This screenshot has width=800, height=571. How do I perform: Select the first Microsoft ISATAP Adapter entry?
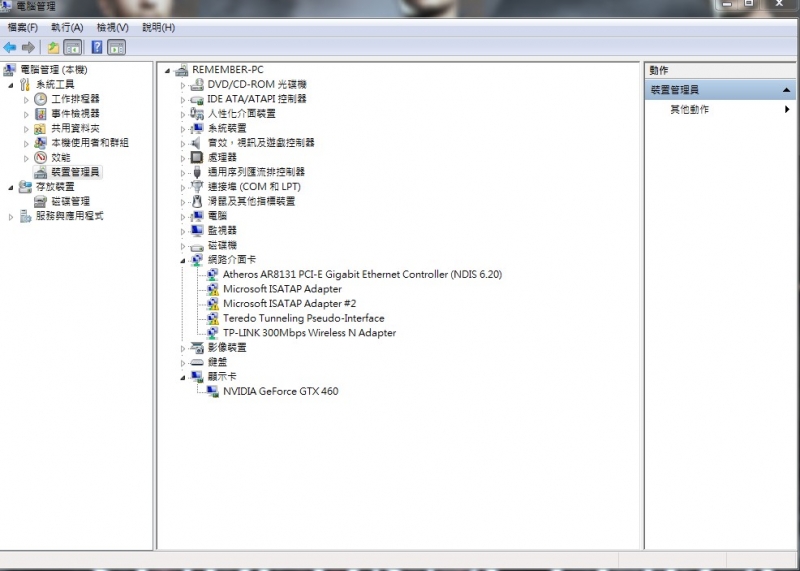click(x=282, y=289)
